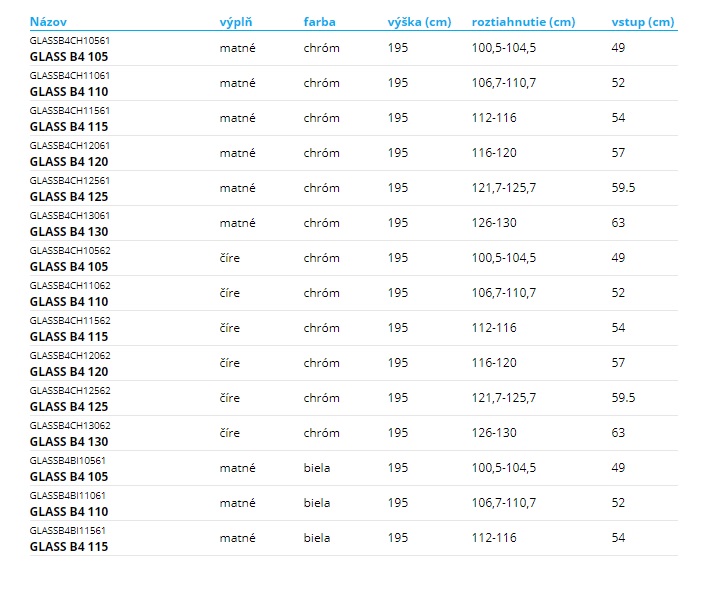Click entry value 54 in GLASSB4BI11561 row
The image size is (708, 591).
point(618,538)
